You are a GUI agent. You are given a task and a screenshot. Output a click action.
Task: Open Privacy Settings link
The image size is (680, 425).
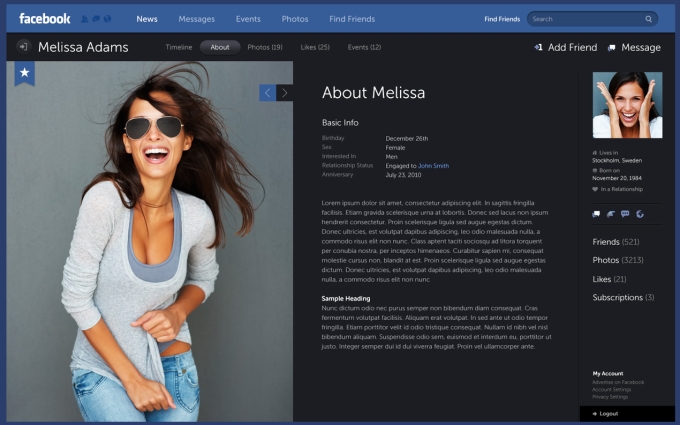610,397
